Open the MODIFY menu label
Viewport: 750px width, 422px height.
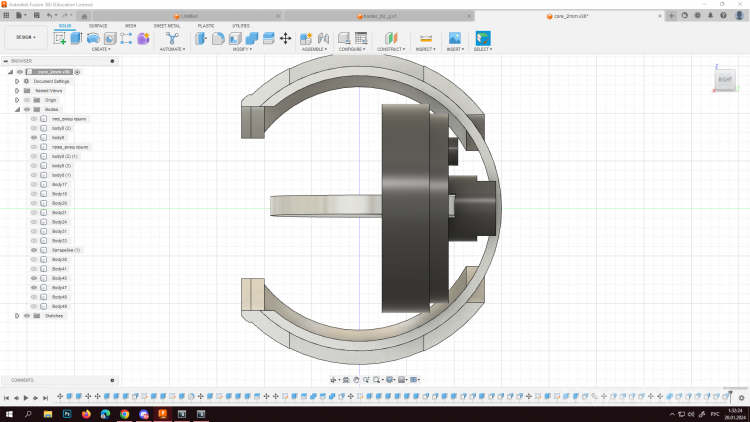pyautogui.click(x=242, y=49)
